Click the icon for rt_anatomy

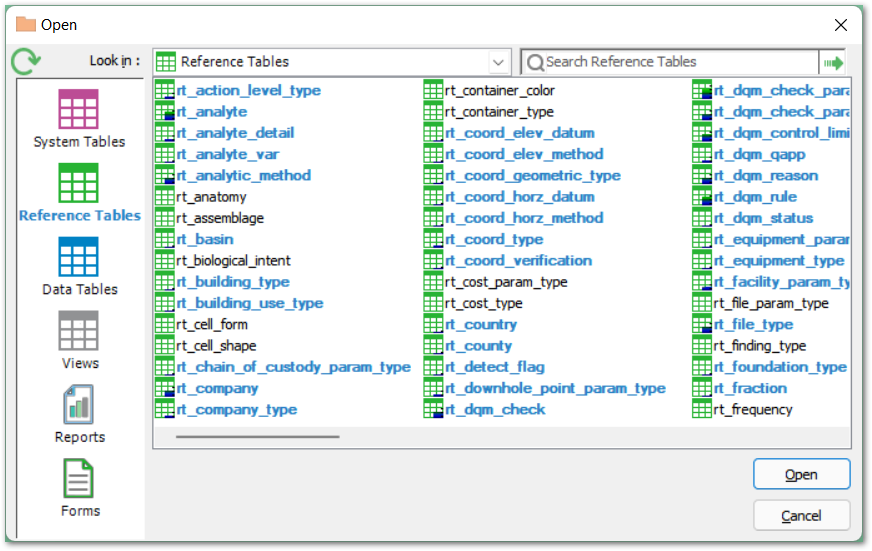click(x=165, y=196)
